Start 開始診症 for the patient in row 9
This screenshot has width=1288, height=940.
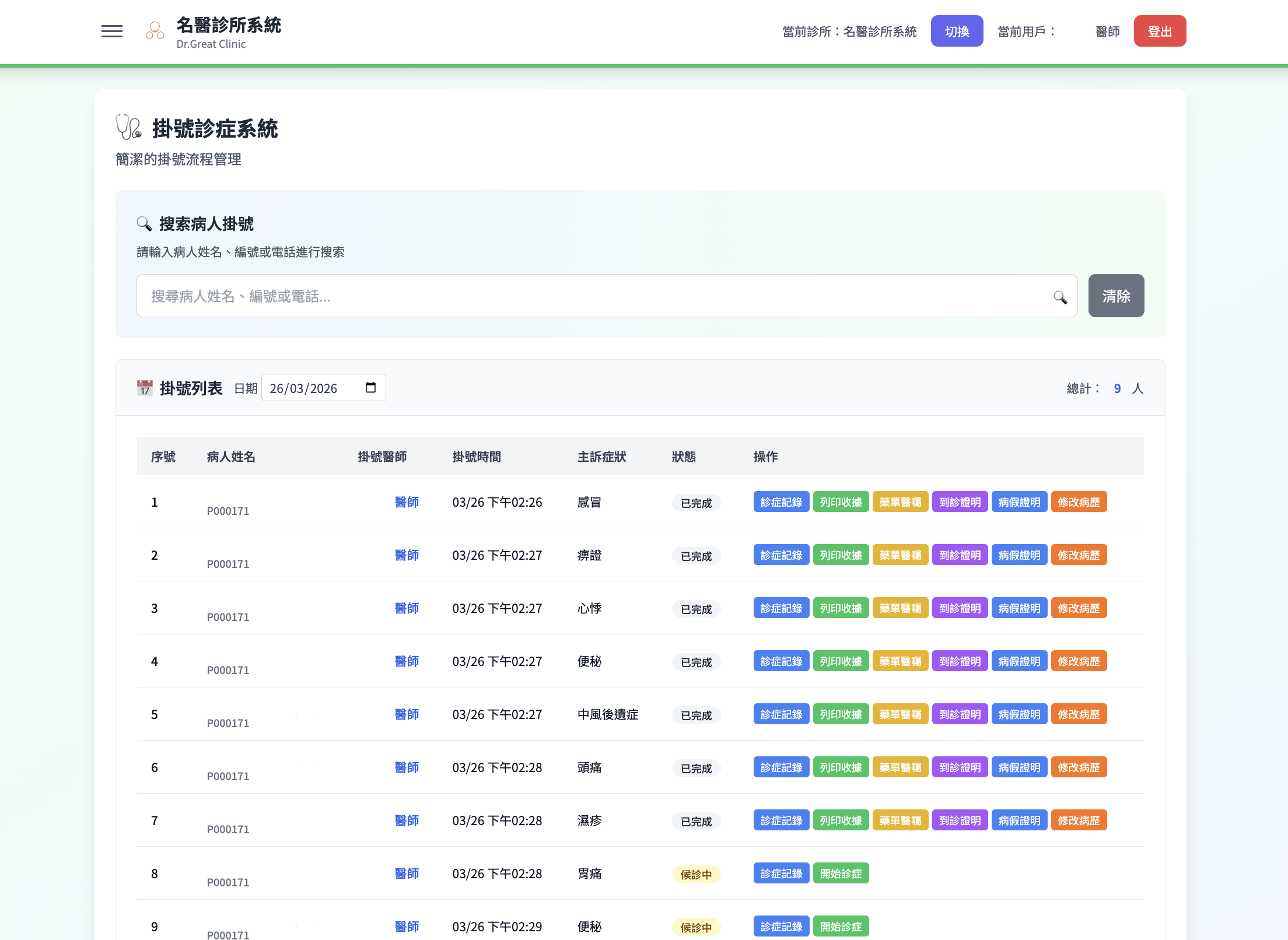tap(841, 926)
